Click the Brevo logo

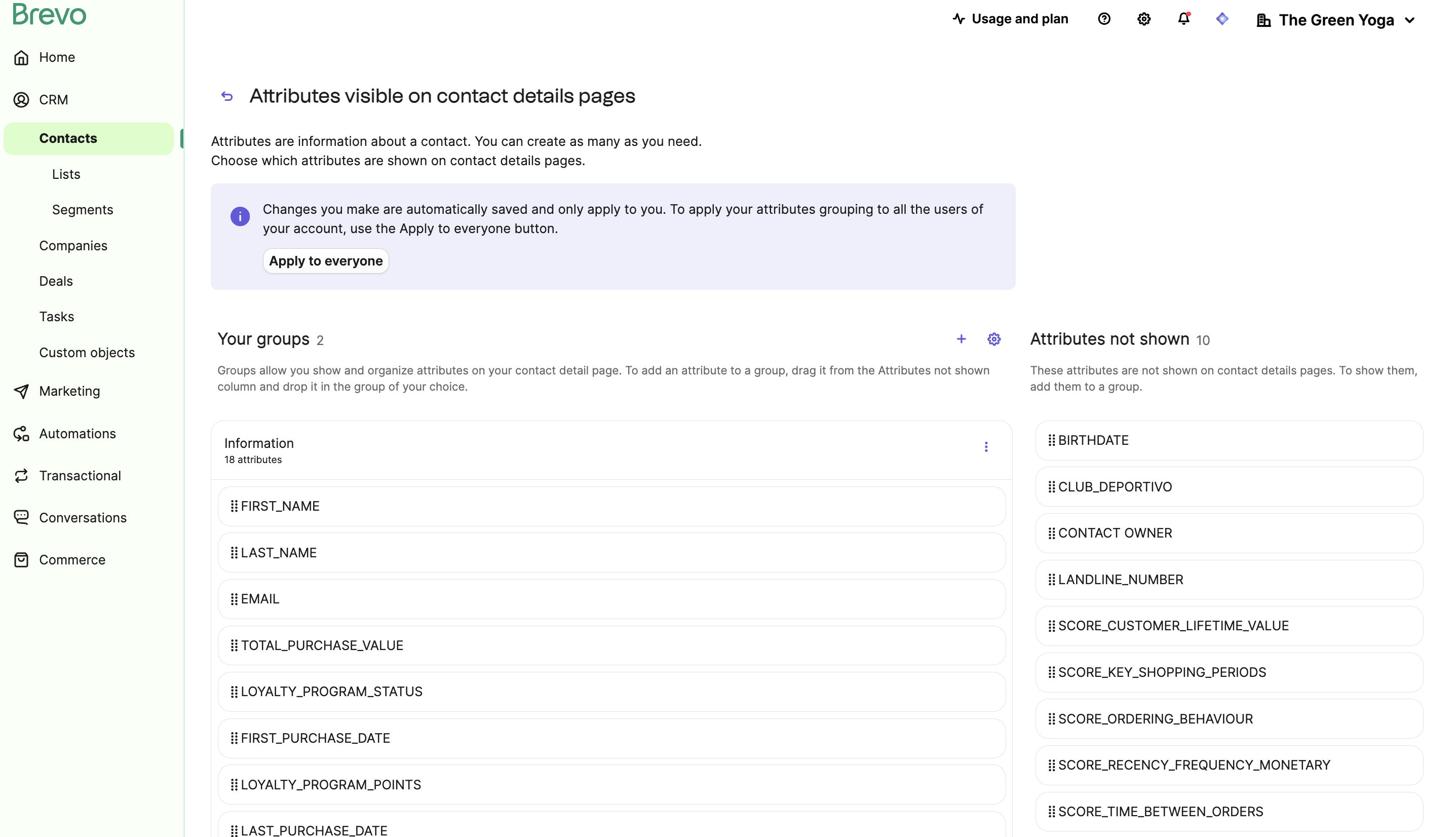pyautogui.click(x=49, y=15)
